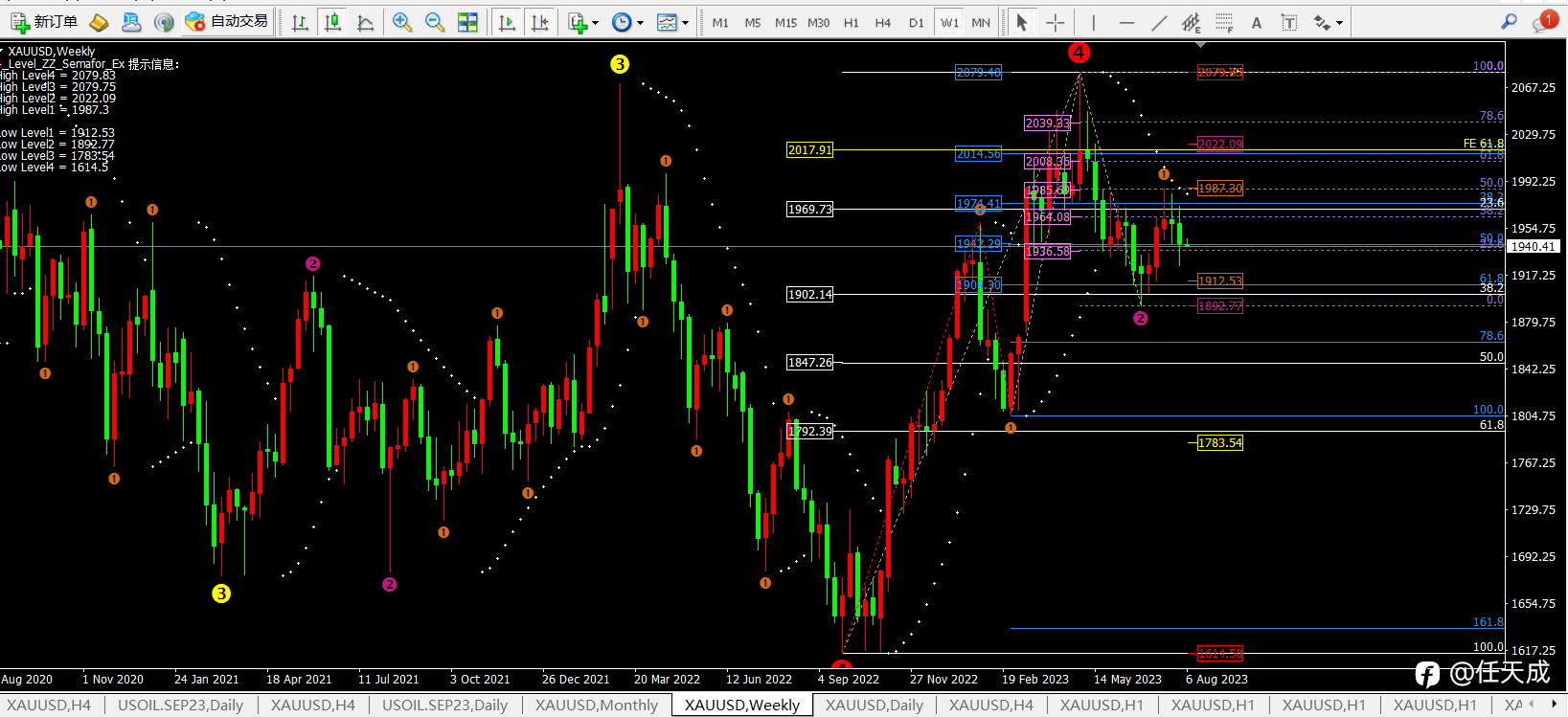The height and width of the screenshot is (717, 1568).
Task: Click the orange 1987.30 price label
Action: [1220, 189]
